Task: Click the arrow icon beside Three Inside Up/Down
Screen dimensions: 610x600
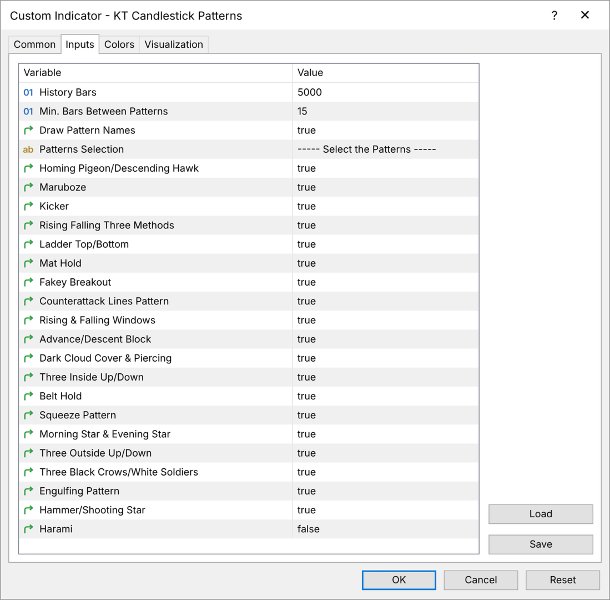Action: point(28,377)
